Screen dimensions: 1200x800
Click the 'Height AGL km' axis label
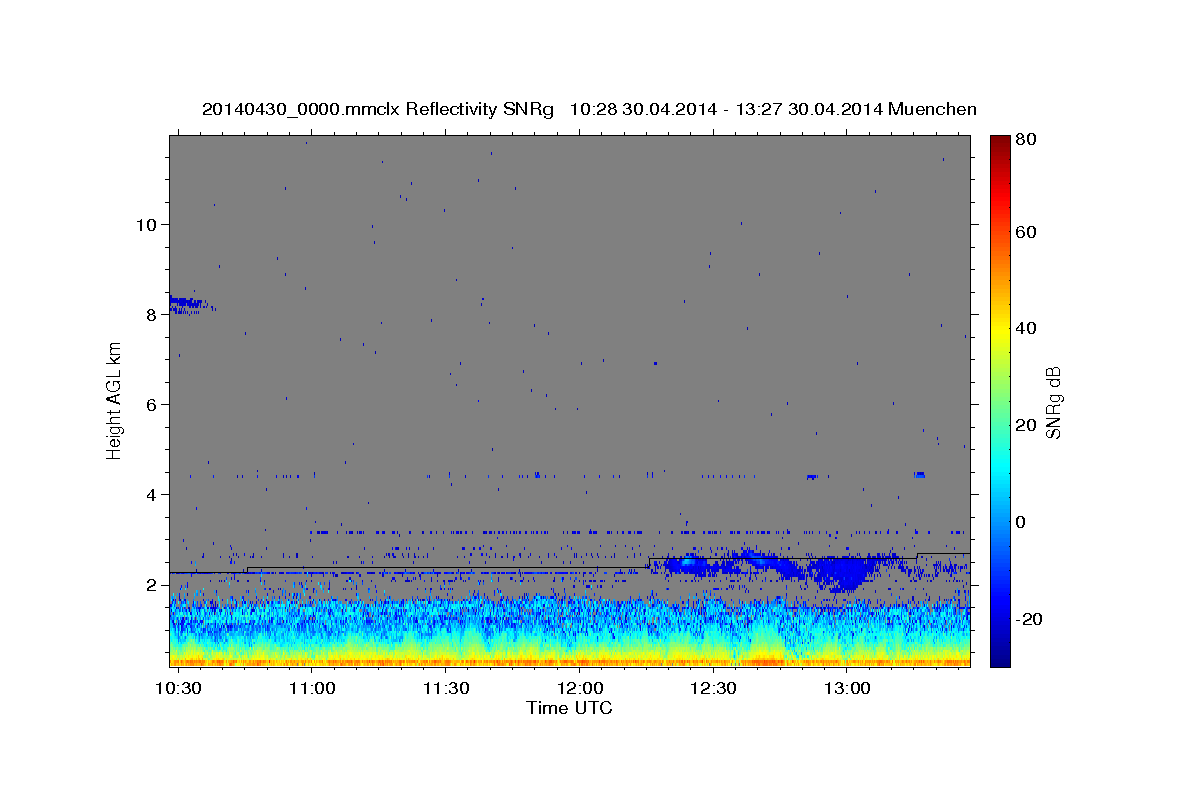click(114, 402)
